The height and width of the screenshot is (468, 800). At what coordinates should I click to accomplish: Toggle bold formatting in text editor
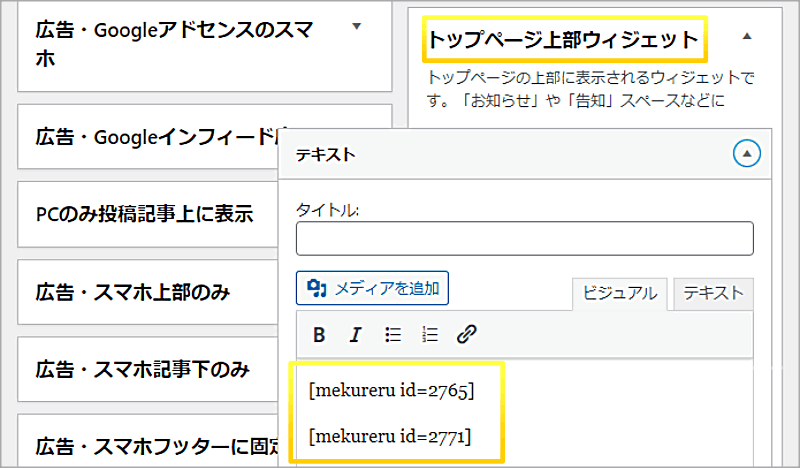pos(319,335)
